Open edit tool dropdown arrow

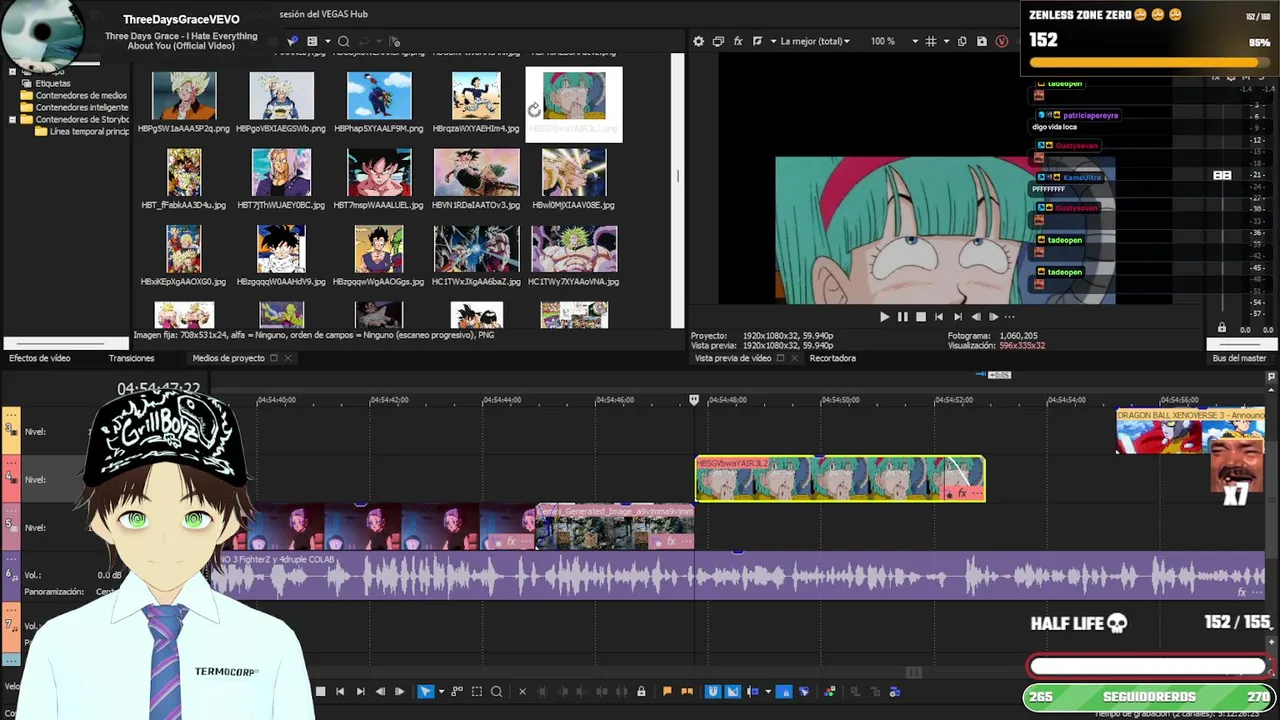[x=441, y=691]
